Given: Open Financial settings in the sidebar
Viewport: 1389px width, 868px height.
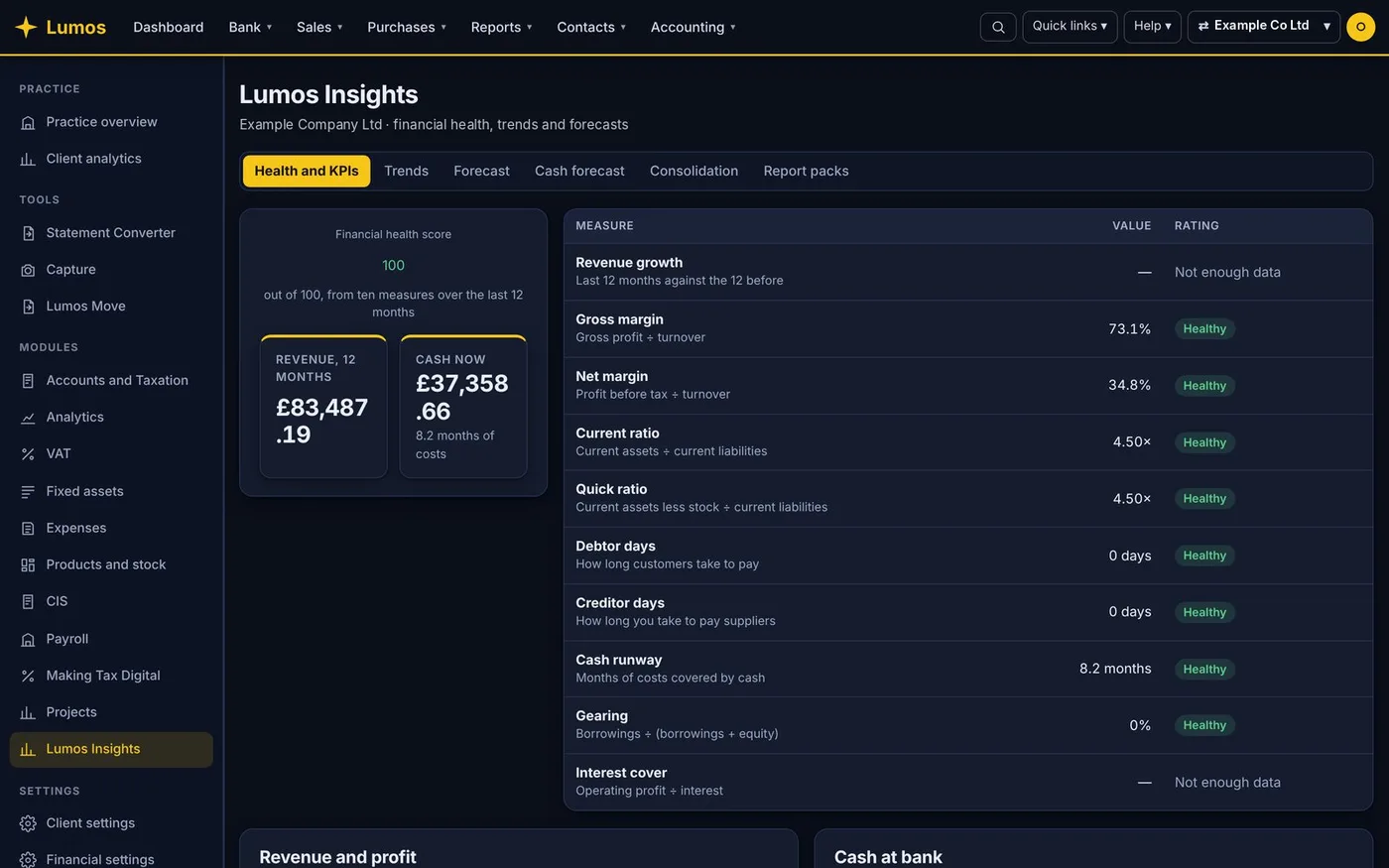Looking at the screenshot, I should click(111, 860).
